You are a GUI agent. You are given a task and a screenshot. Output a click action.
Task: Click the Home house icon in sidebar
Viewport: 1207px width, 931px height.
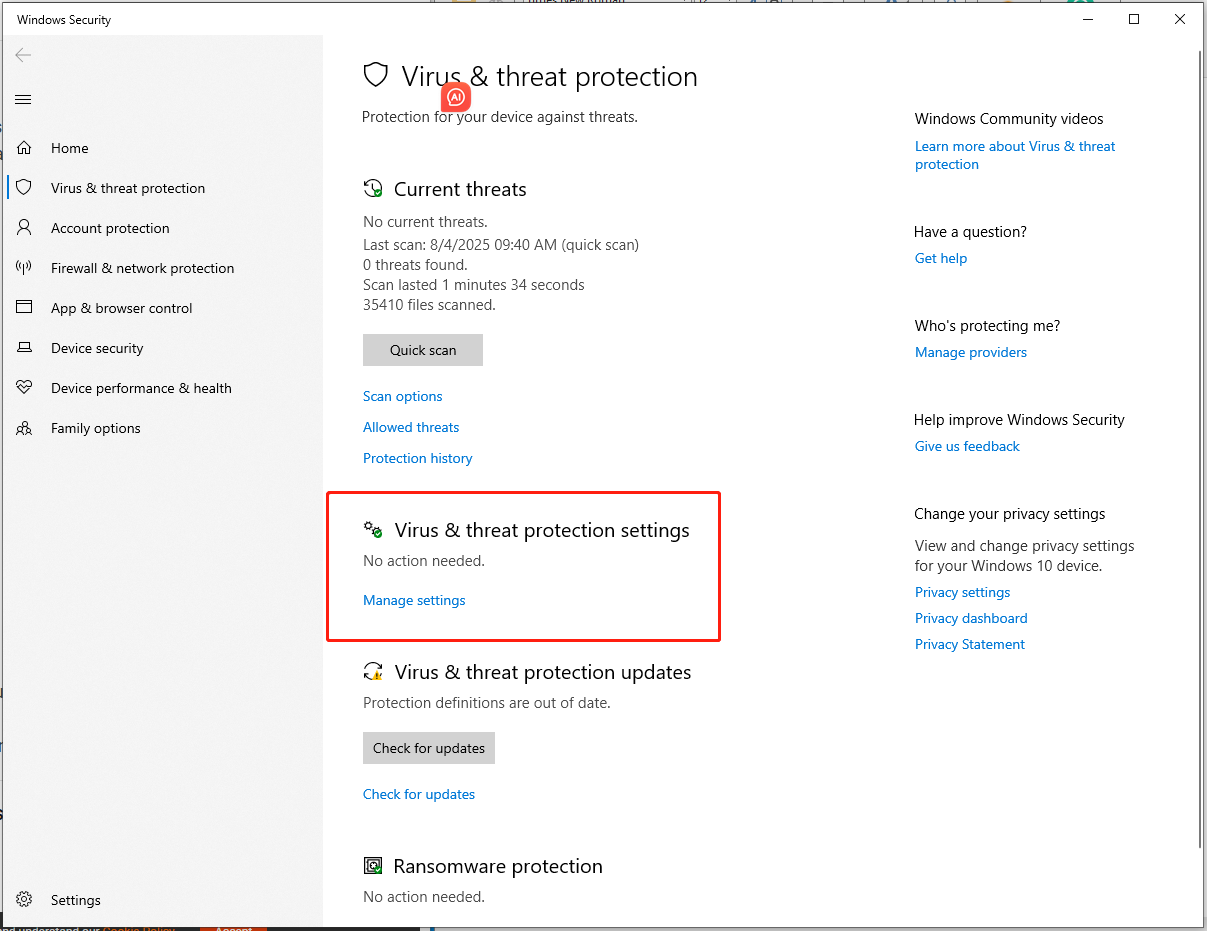tap(24, 148)
